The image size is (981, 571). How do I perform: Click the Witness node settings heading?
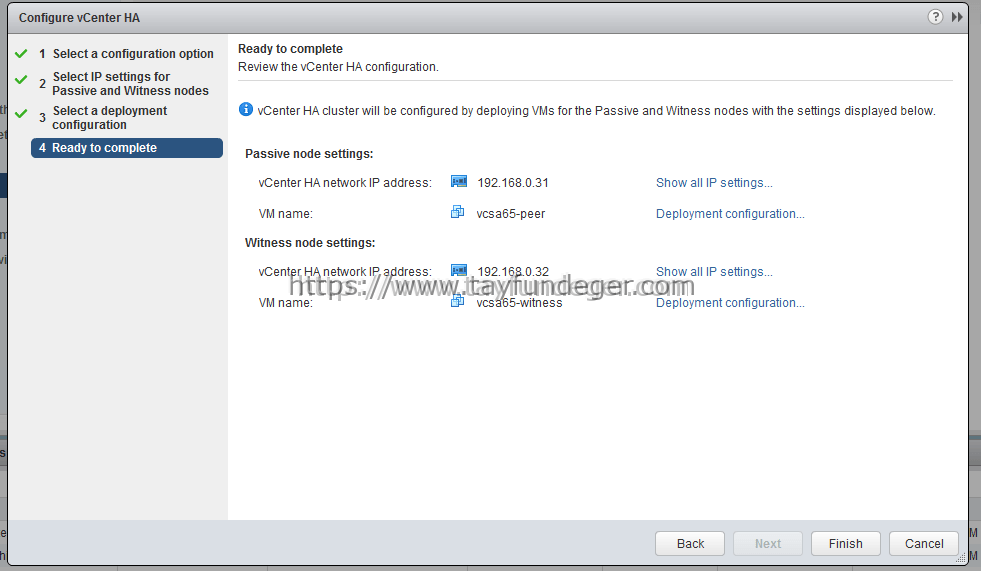[x=310, y=243]
